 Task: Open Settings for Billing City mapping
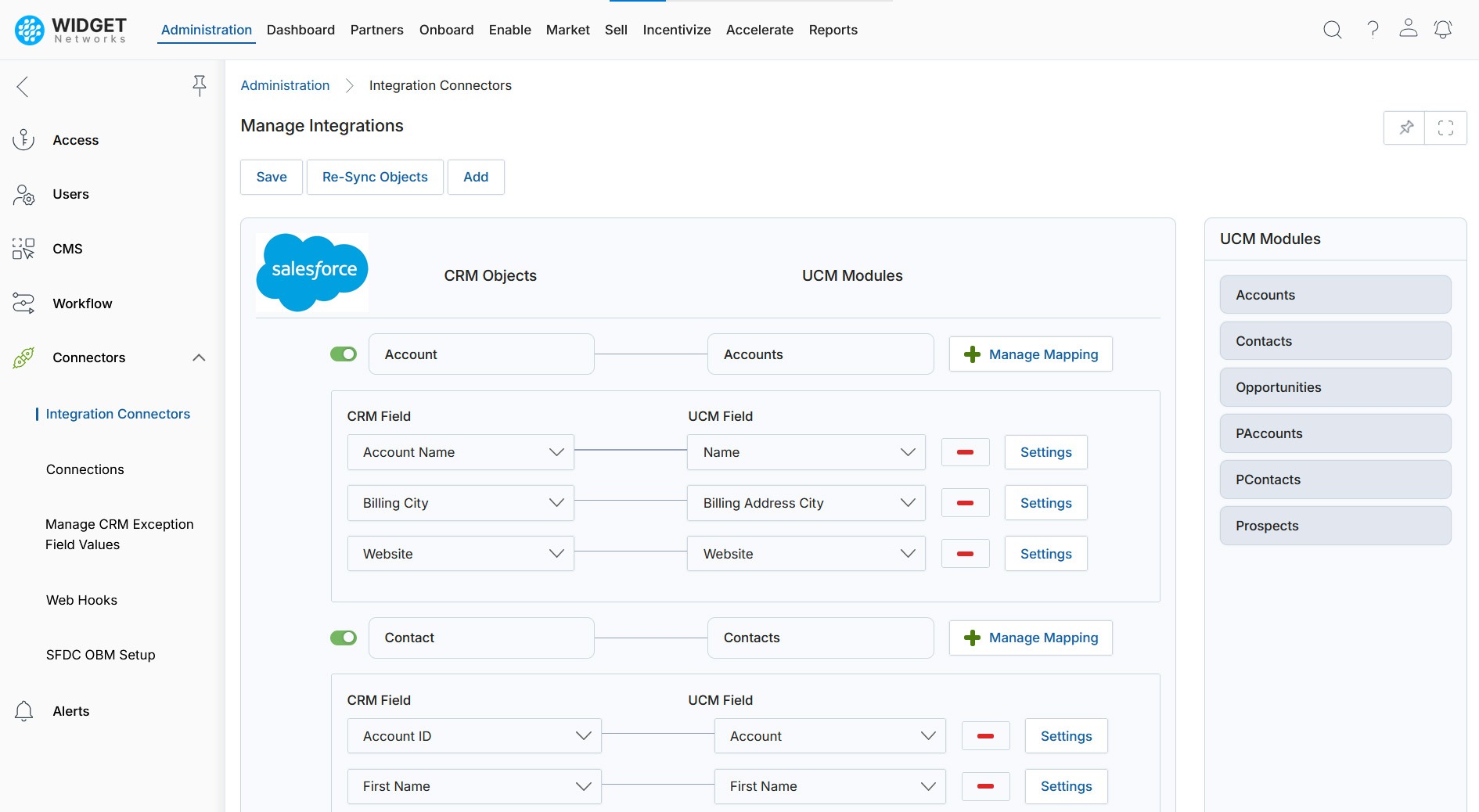1045,503
